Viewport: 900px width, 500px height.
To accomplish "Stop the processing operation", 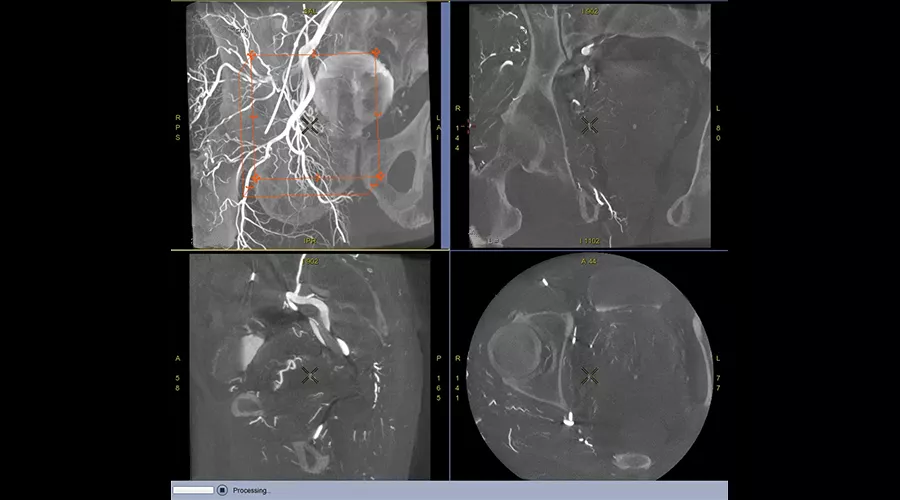I will point(222,490).
